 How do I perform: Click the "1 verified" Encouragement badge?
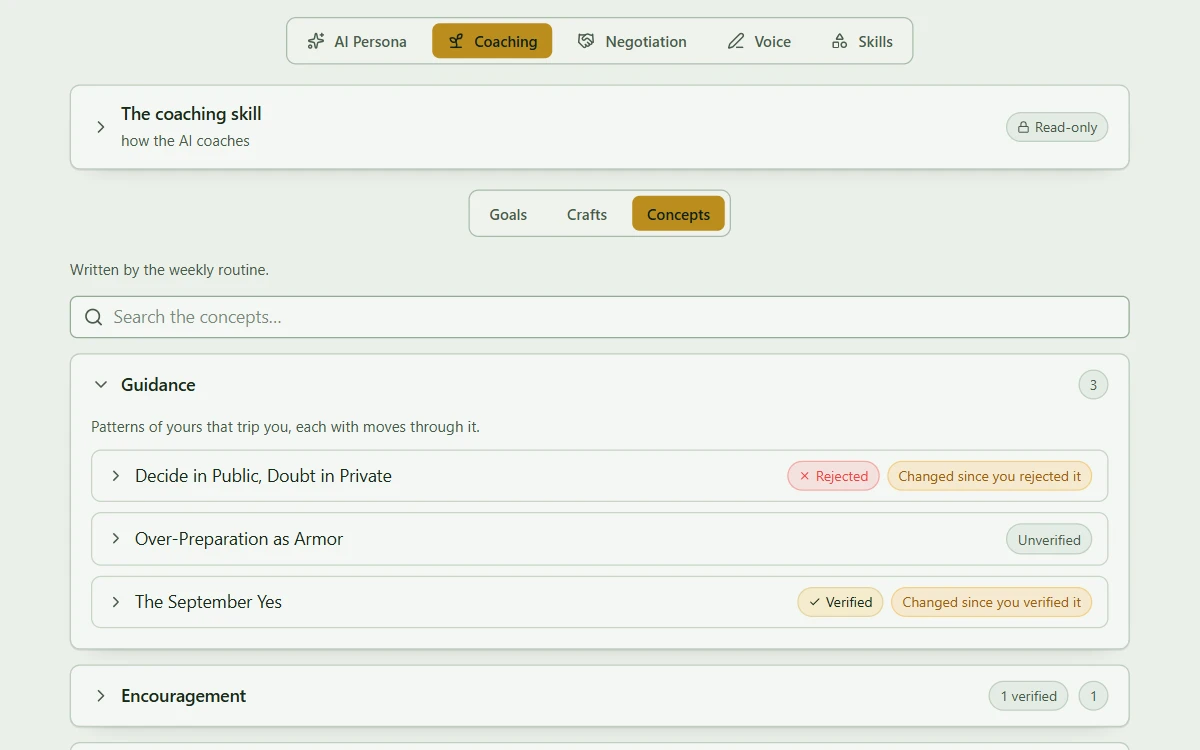pyautogui.click(x=1028, y=696)
